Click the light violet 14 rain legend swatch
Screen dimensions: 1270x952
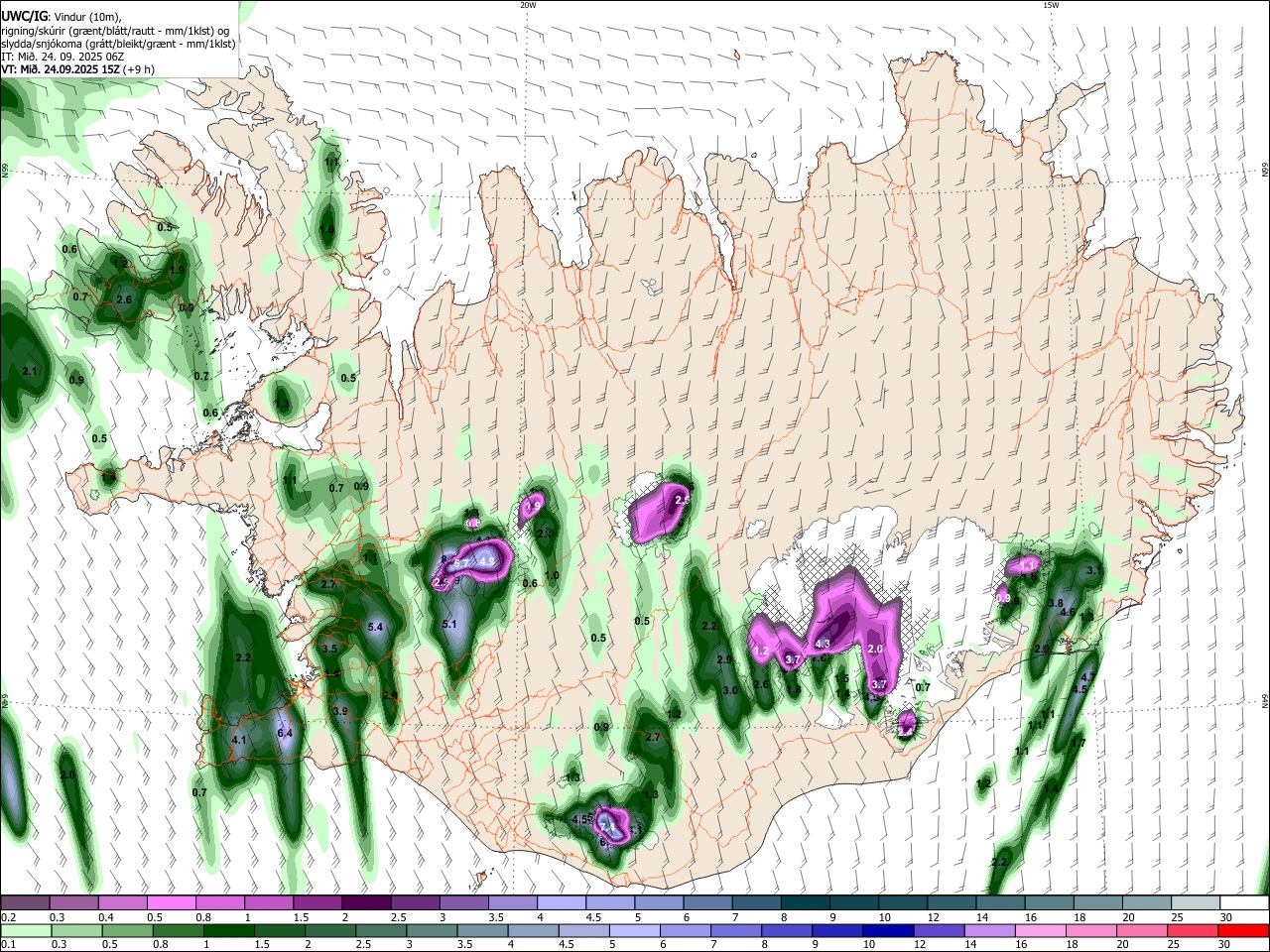pyautogui.click(x=990, y=931)
